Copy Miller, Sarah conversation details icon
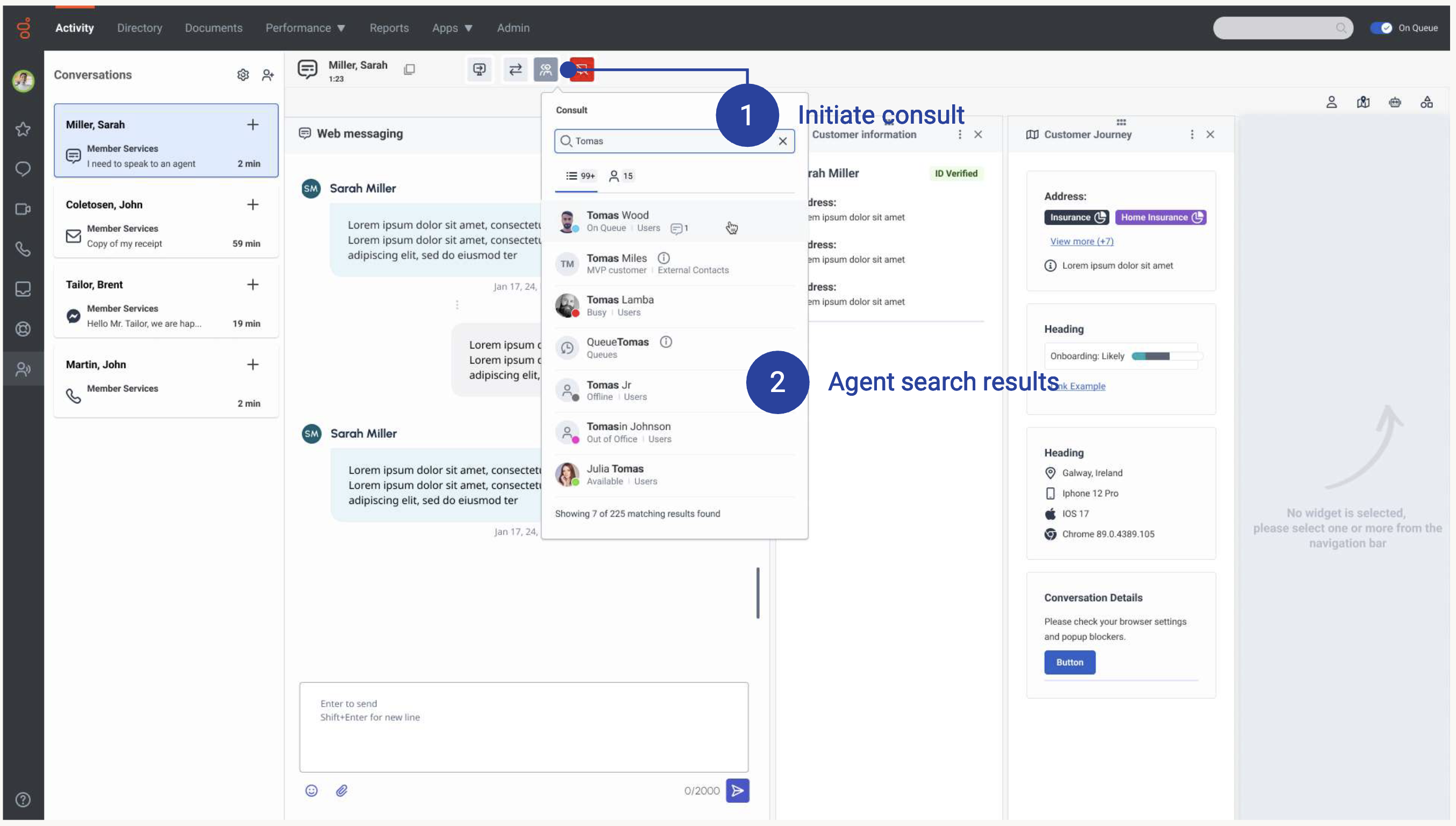The height and width of the screenshot is (826, 1456). point(409,69)
